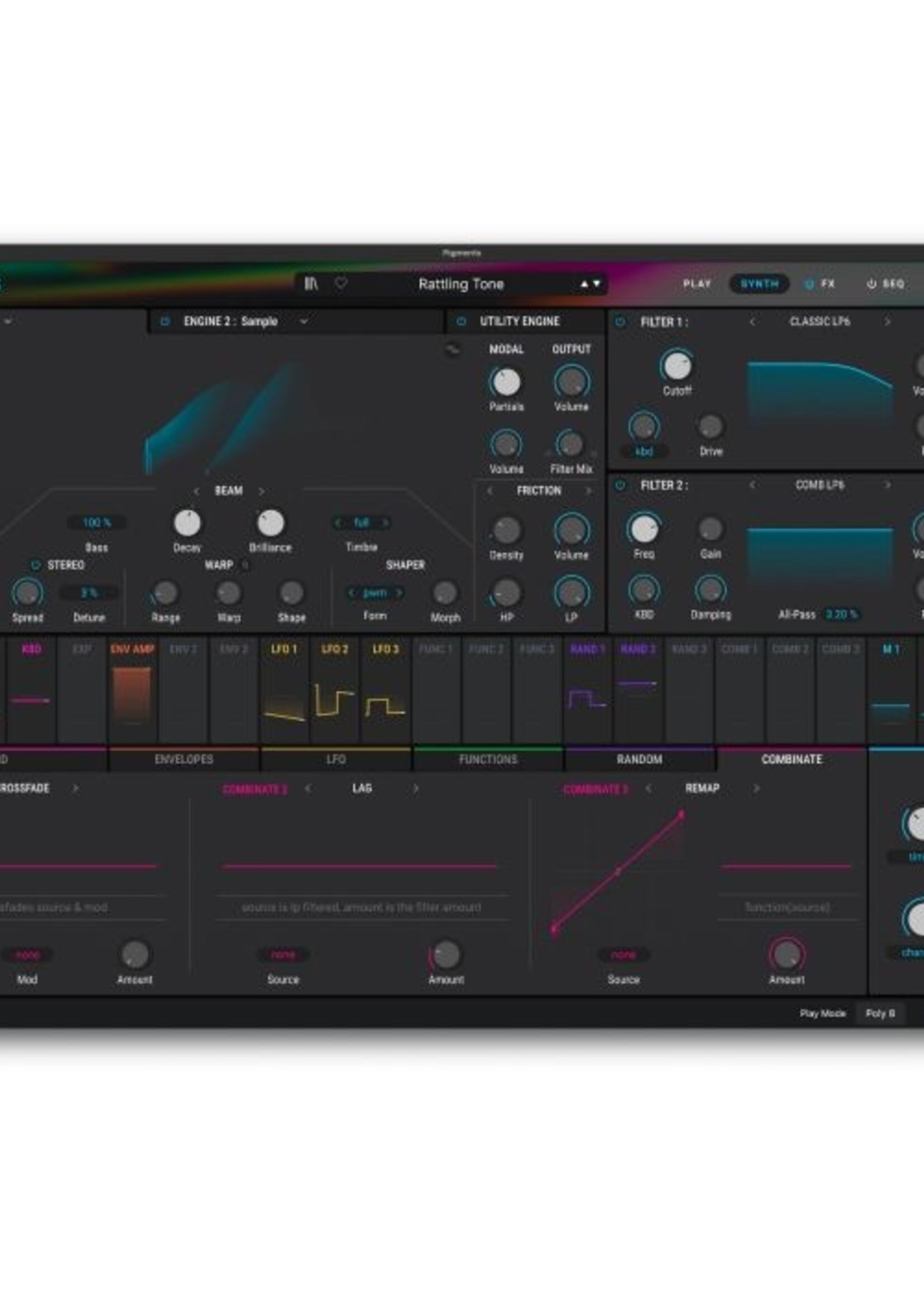This screenshot has width=924, height=1294.
Task: Click the waveform icon in Engine 2 display
Action: click(452, 350)
